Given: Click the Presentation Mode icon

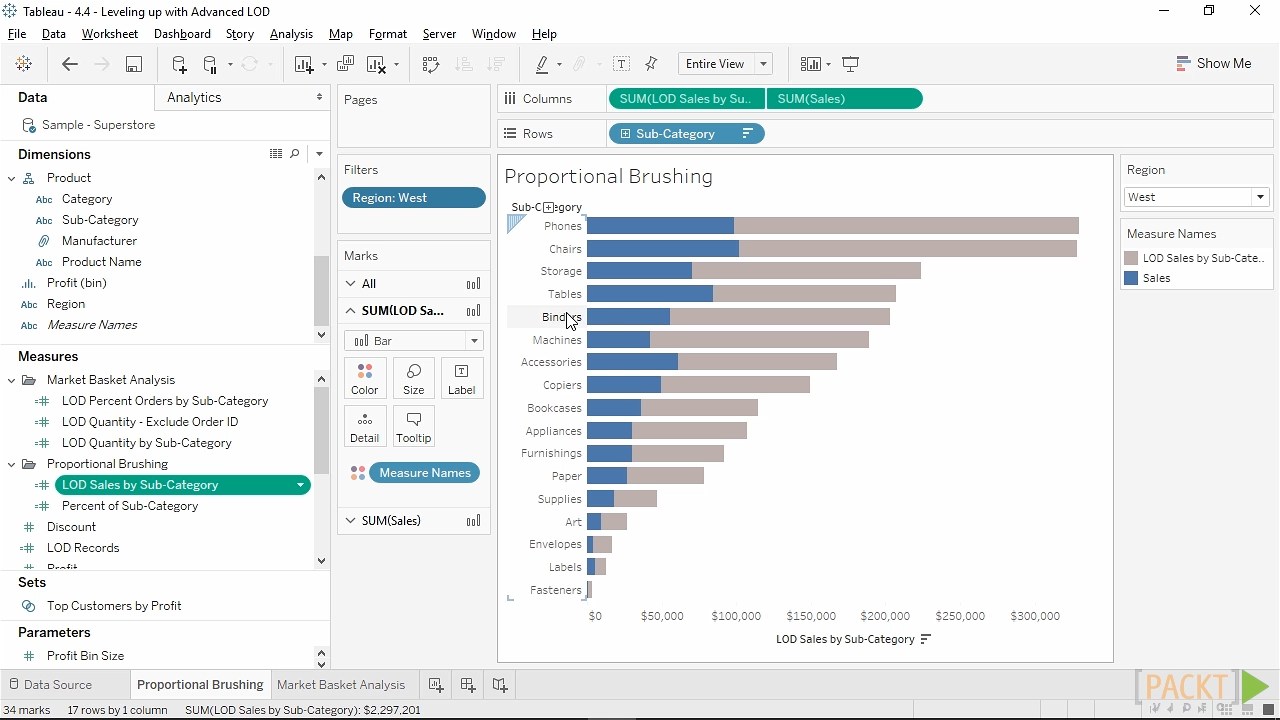Looking at the screenshot, I should point(851,64).
